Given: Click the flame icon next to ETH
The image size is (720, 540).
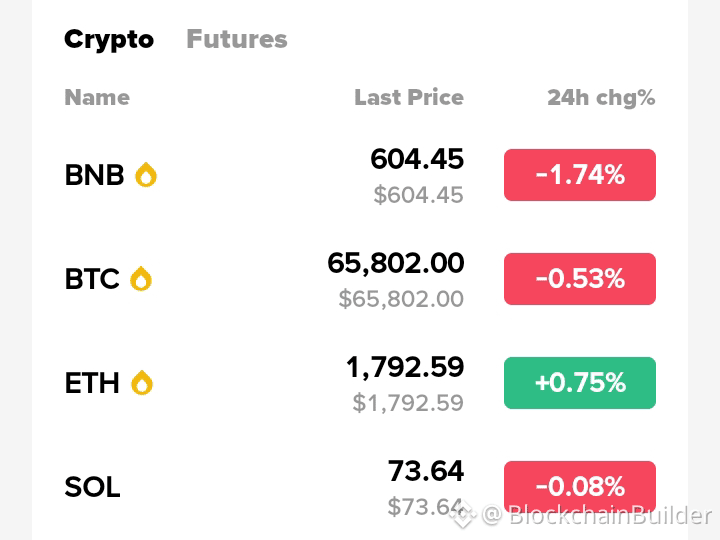Looking at the screenshot, I should coord(142,382).
